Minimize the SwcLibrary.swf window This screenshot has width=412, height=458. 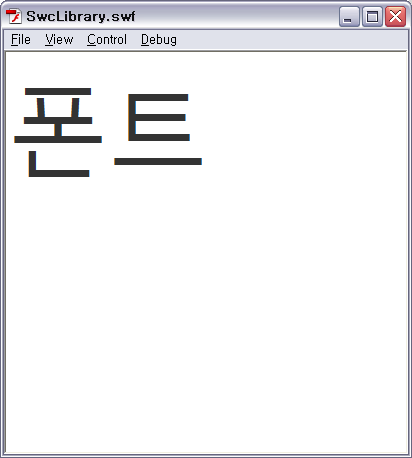pos(349,16)
